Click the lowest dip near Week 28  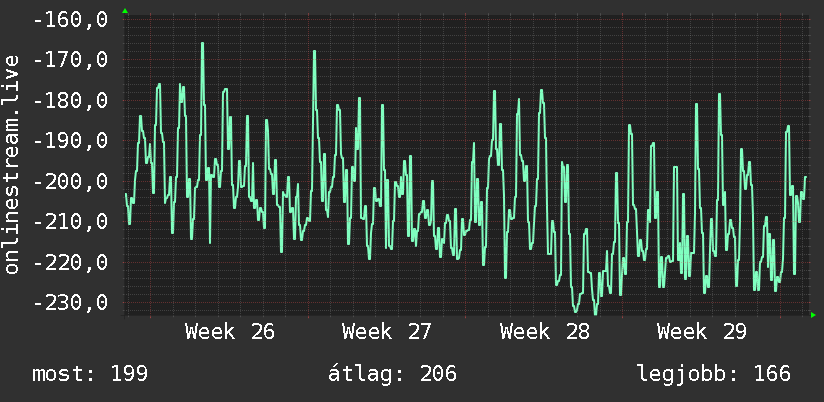tap(595, 313)
